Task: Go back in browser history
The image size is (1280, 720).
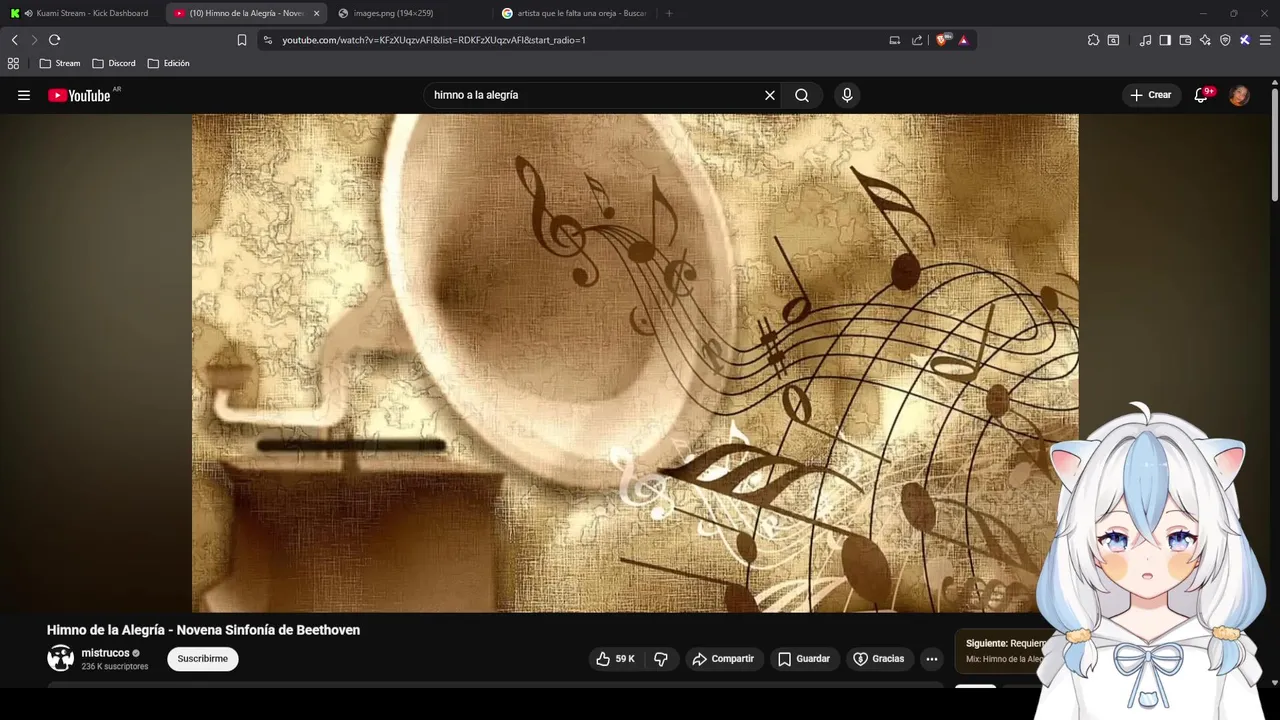Action: pos(15,40)
